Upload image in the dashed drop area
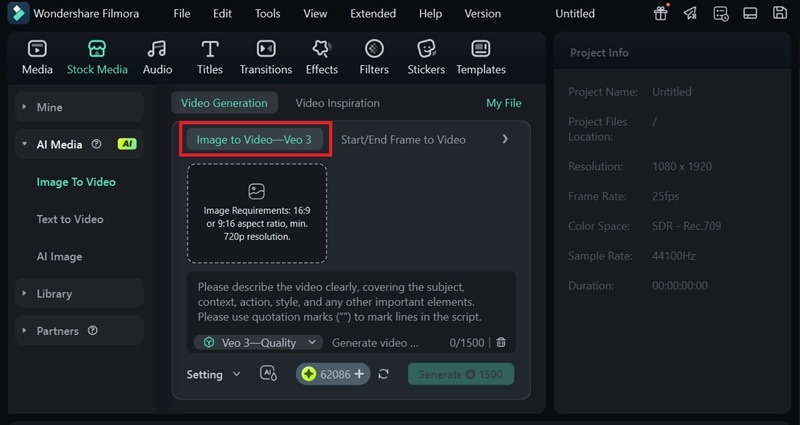The height and width of the screenshot is (425, 800). pos(257,213)
